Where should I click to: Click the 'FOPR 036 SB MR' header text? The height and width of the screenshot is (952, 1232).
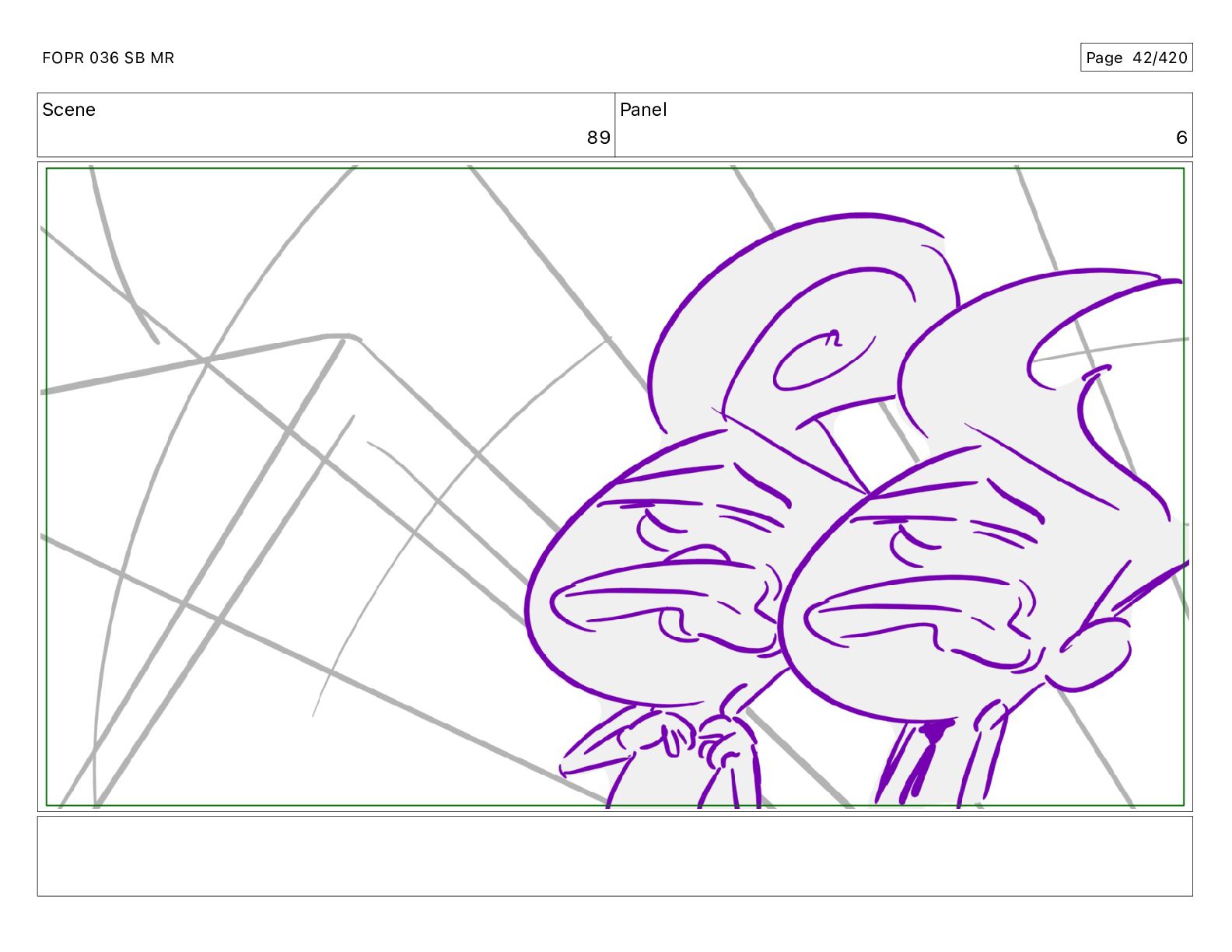108,58
